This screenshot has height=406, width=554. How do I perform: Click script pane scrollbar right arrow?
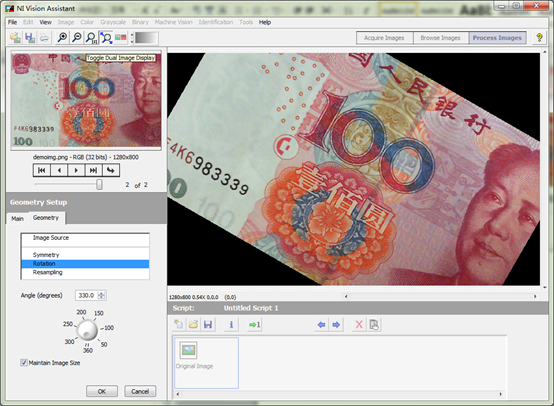click(x=501, y=394)
